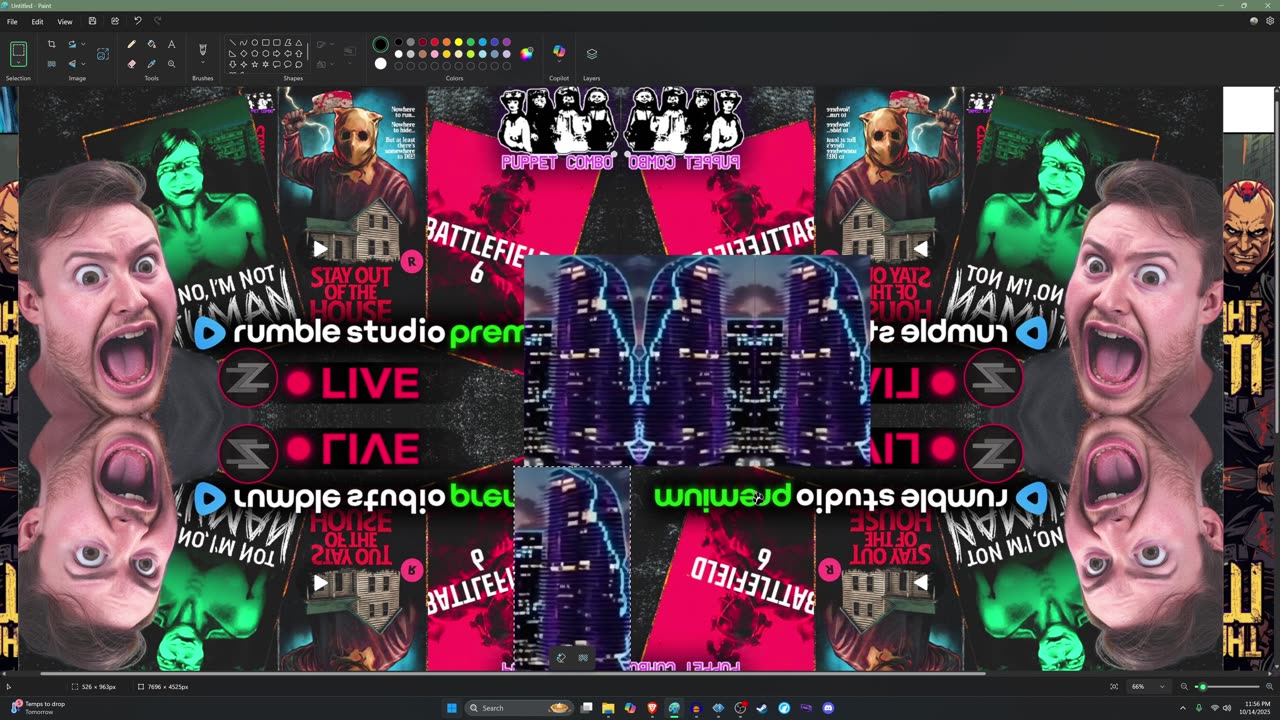Select the Pencil tool
The width and height of the screenshot is (1280, 720).
pyautogui.click(x=131, y=44)
